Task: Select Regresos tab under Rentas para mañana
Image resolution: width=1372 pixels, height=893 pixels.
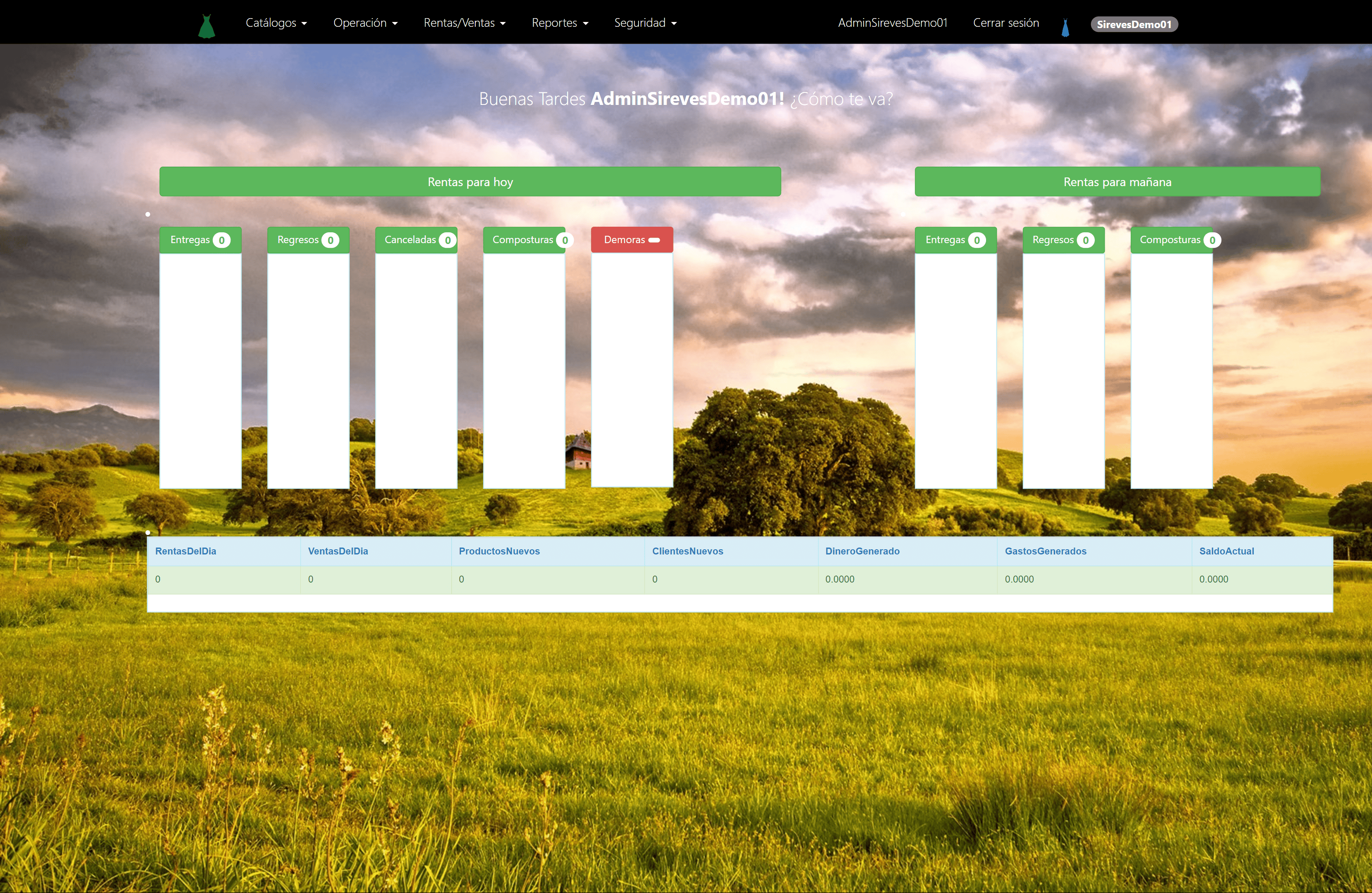Action: tap(1063, 240)
